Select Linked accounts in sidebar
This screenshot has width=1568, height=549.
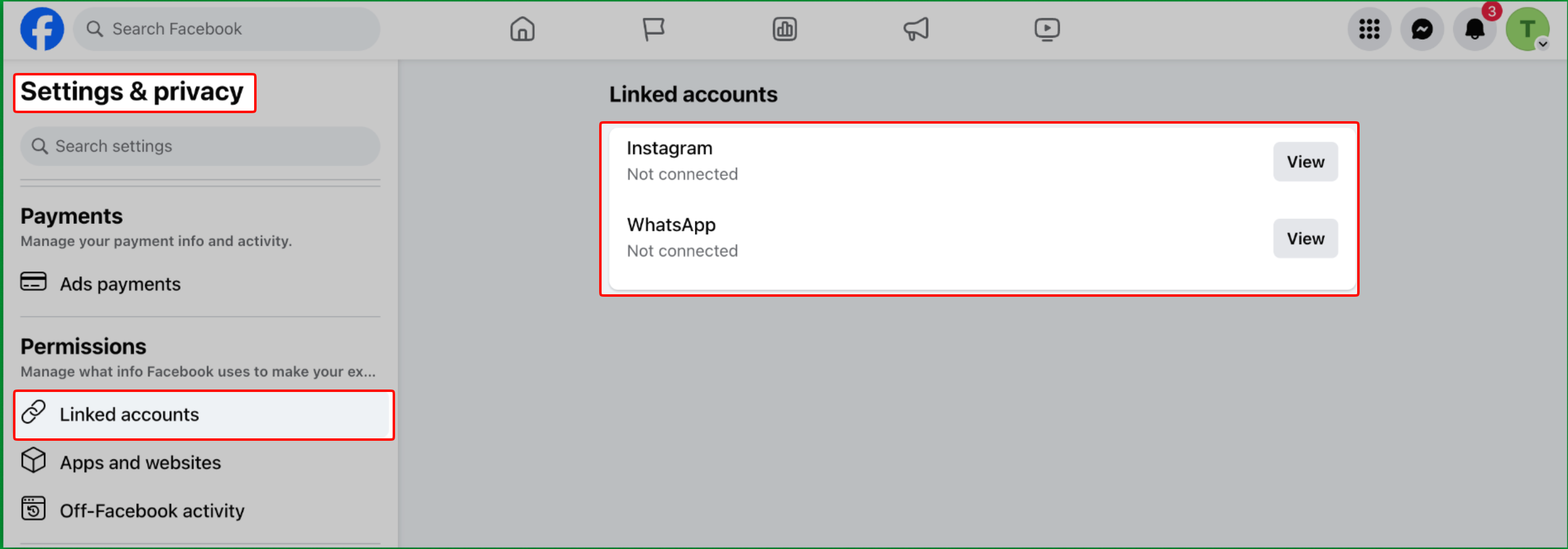pos(203,415)
